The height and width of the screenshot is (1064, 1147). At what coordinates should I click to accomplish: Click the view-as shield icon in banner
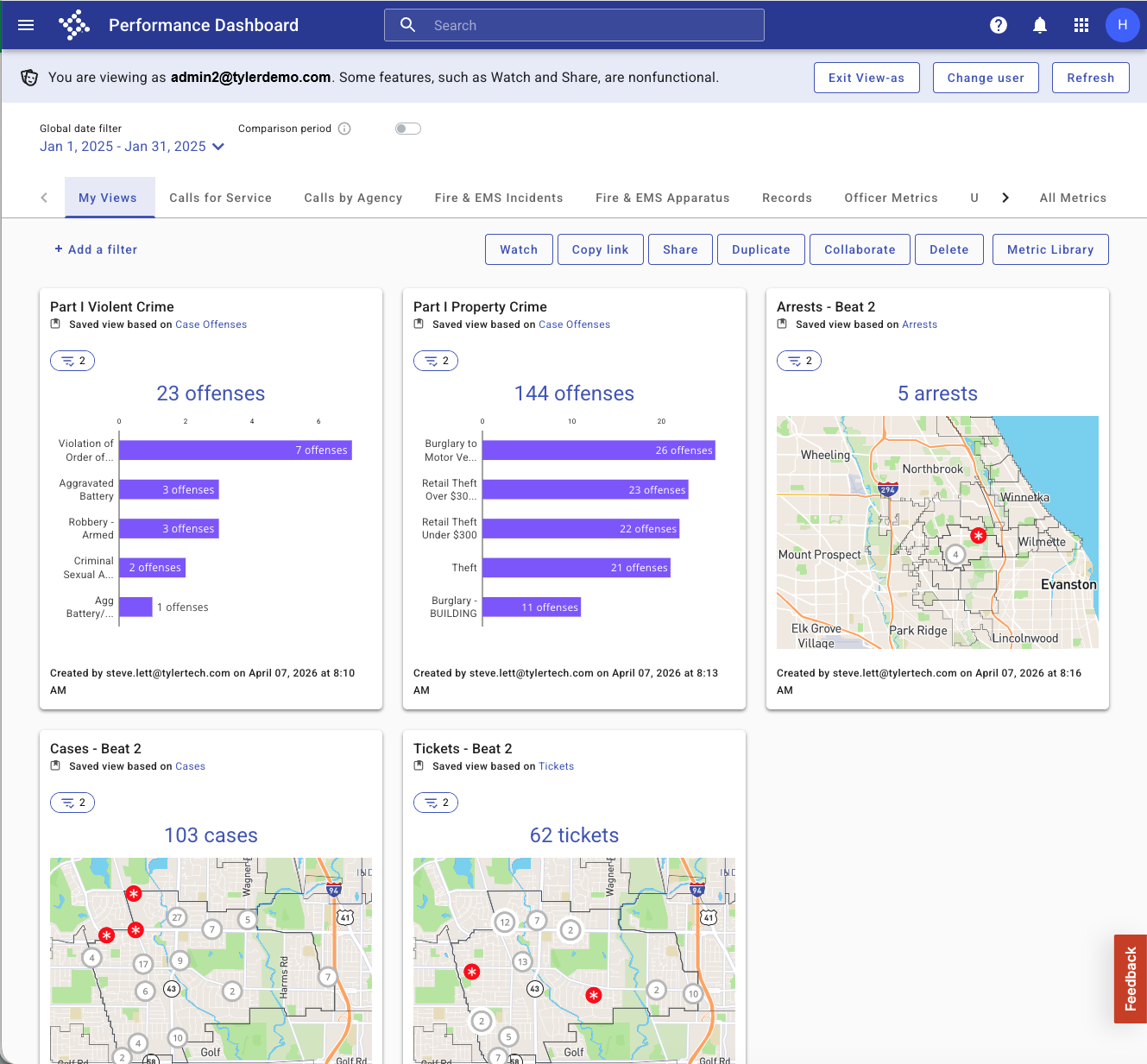[x=29, y=78]
